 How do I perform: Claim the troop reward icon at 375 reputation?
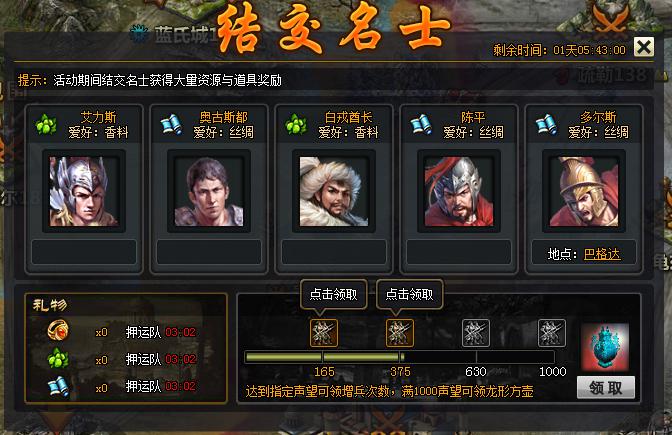pyautogui.click(x=400, y=333)
